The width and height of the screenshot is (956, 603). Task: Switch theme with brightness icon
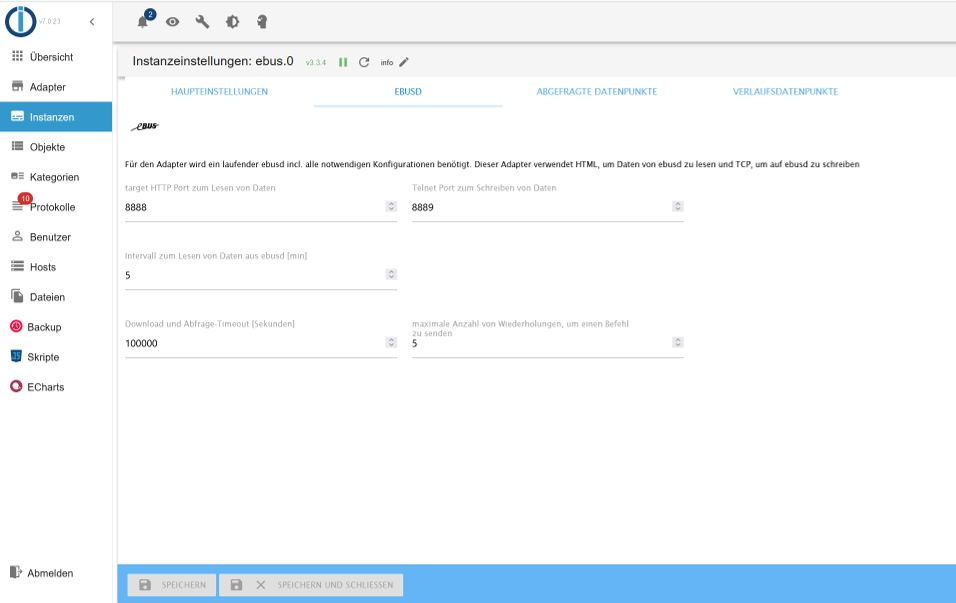click(232, 22)
